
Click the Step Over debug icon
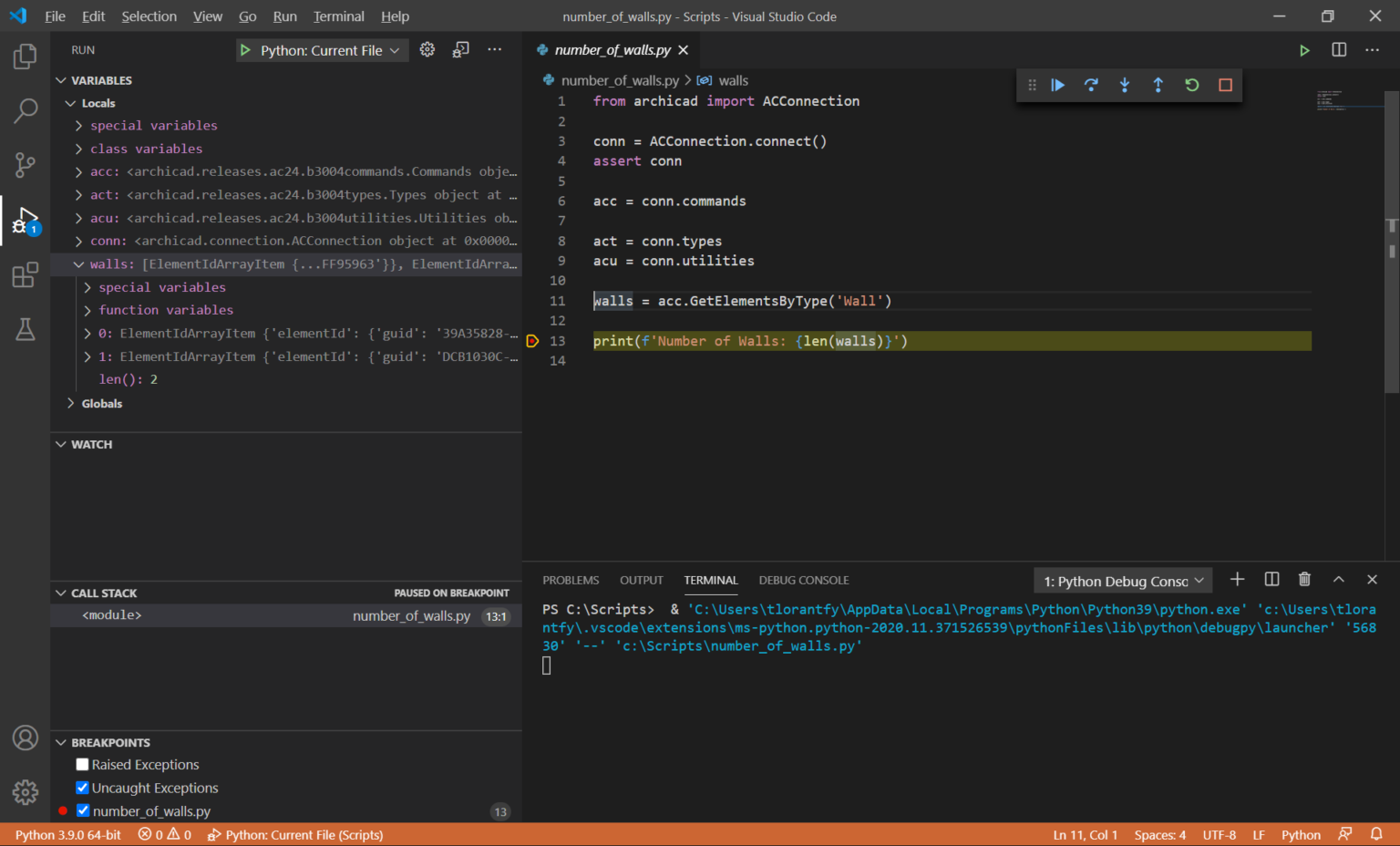click(x=1091, y=85)
